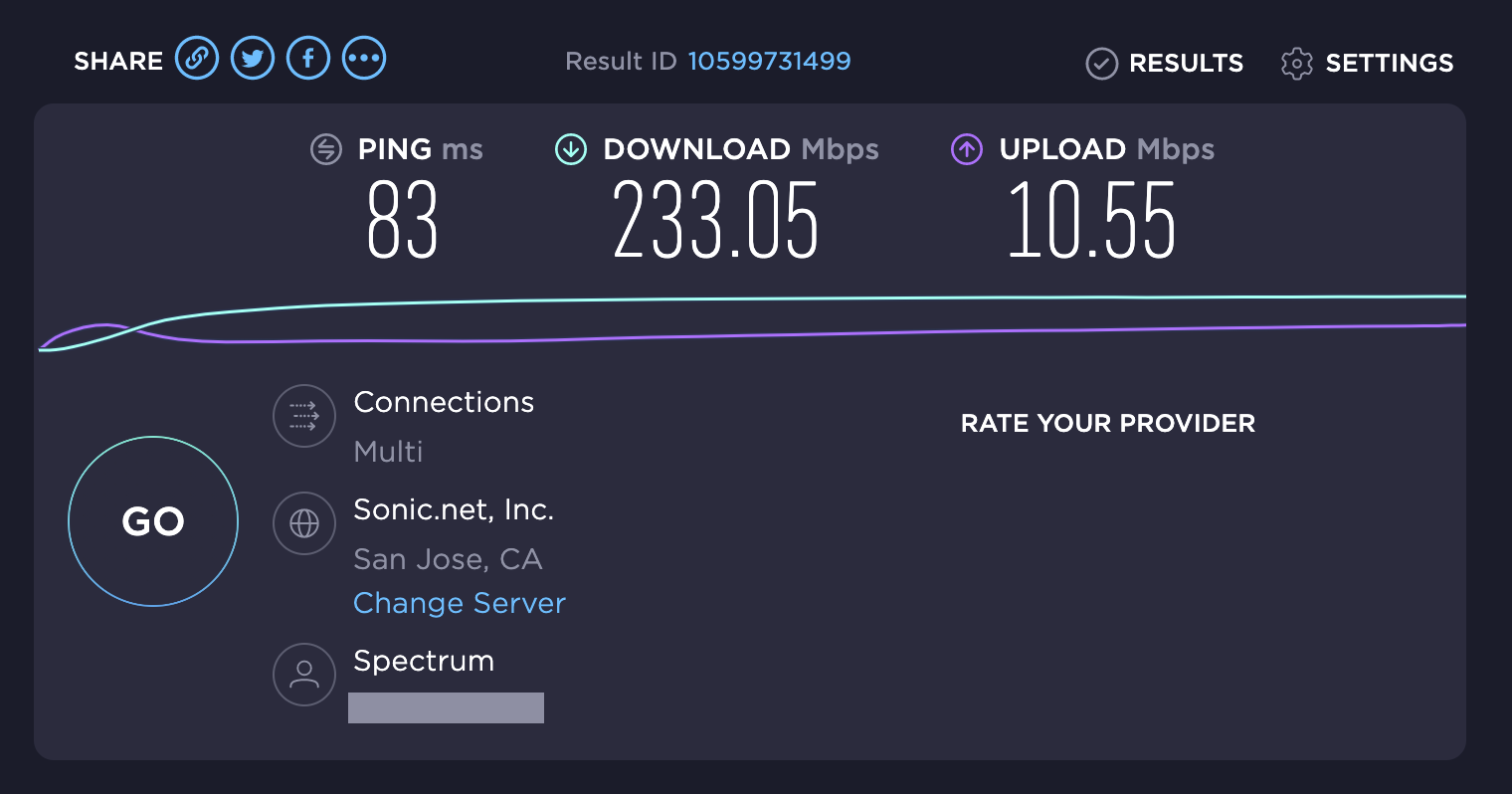
Task: Click the Sonic.net, Inc. server name
Action: click(454, 509)
